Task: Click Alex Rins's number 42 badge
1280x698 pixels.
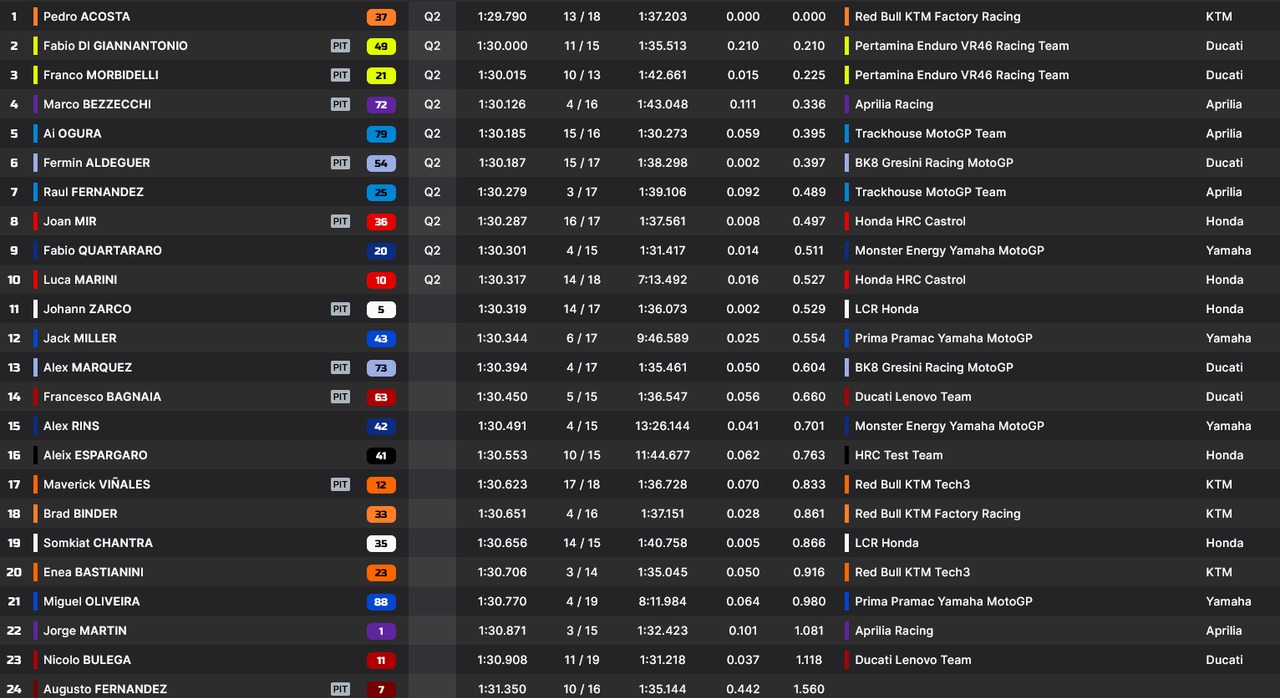Action: click(381, 426)
